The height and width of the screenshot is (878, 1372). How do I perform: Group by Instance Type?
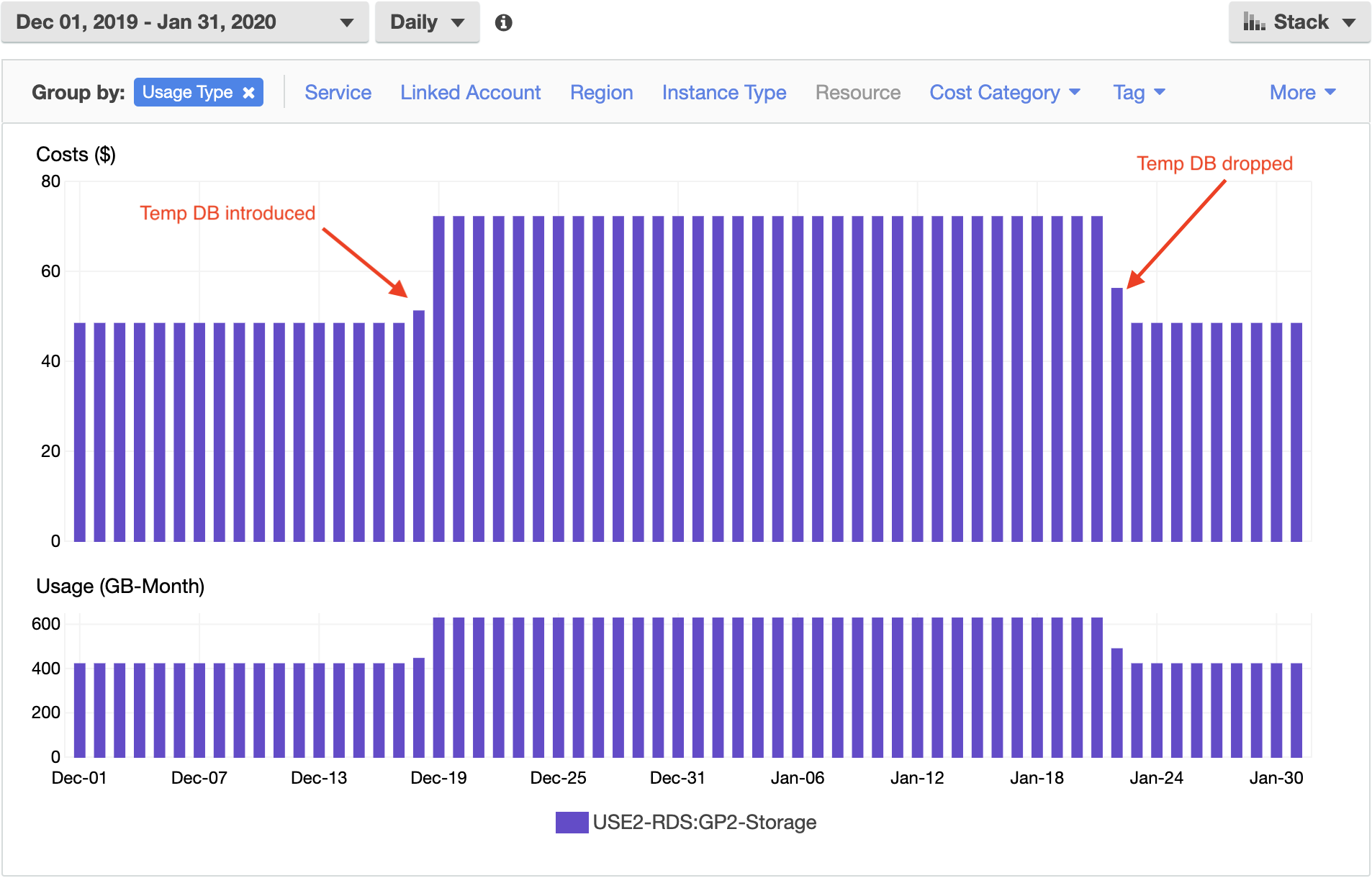(723, 93)
